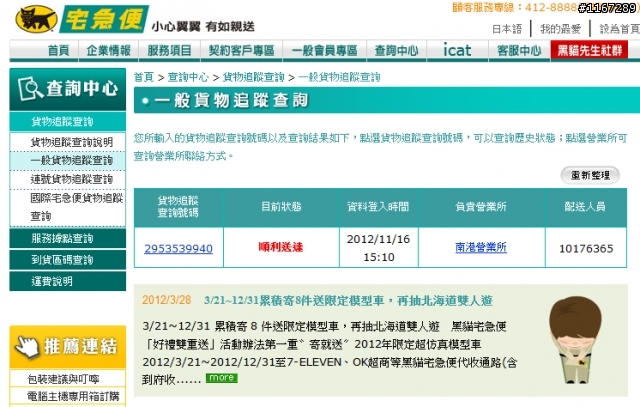Click 貨物追蹤查詢 in the breadcrumb
The width and height of the screenshot is (640, 407).
tap(253, 77)
